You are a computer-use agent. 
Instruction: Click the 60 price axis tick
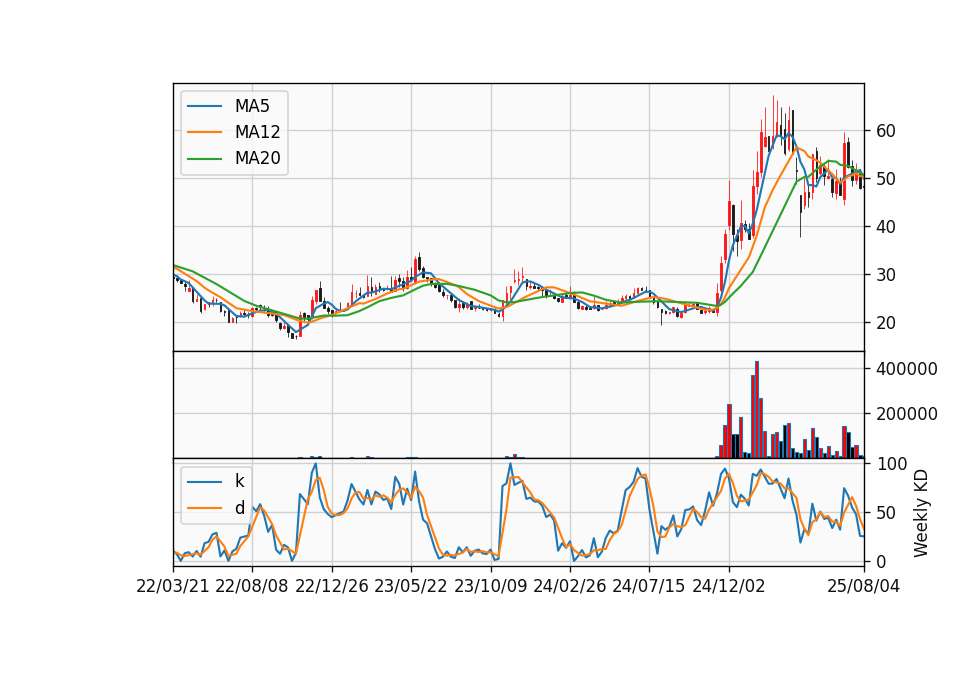point(885,131)
